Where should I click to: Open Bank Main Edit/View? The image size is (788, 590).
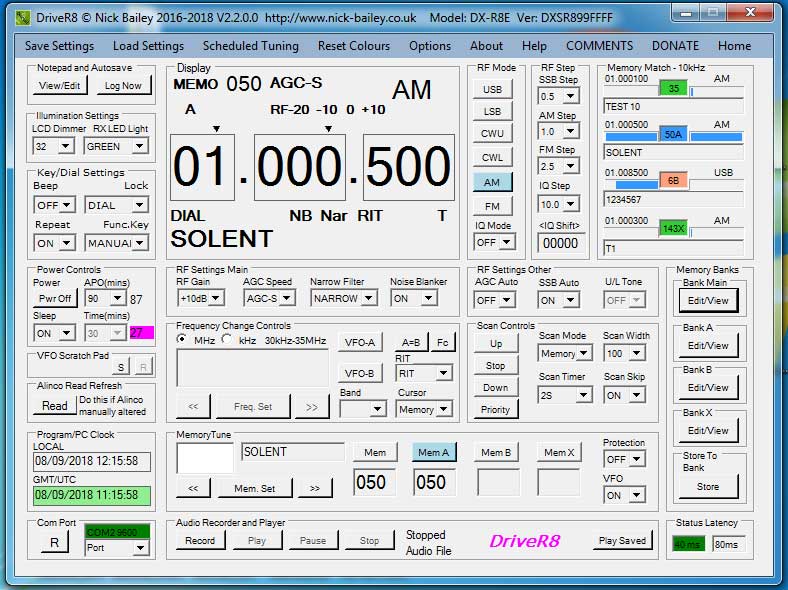tap(708, 301)
